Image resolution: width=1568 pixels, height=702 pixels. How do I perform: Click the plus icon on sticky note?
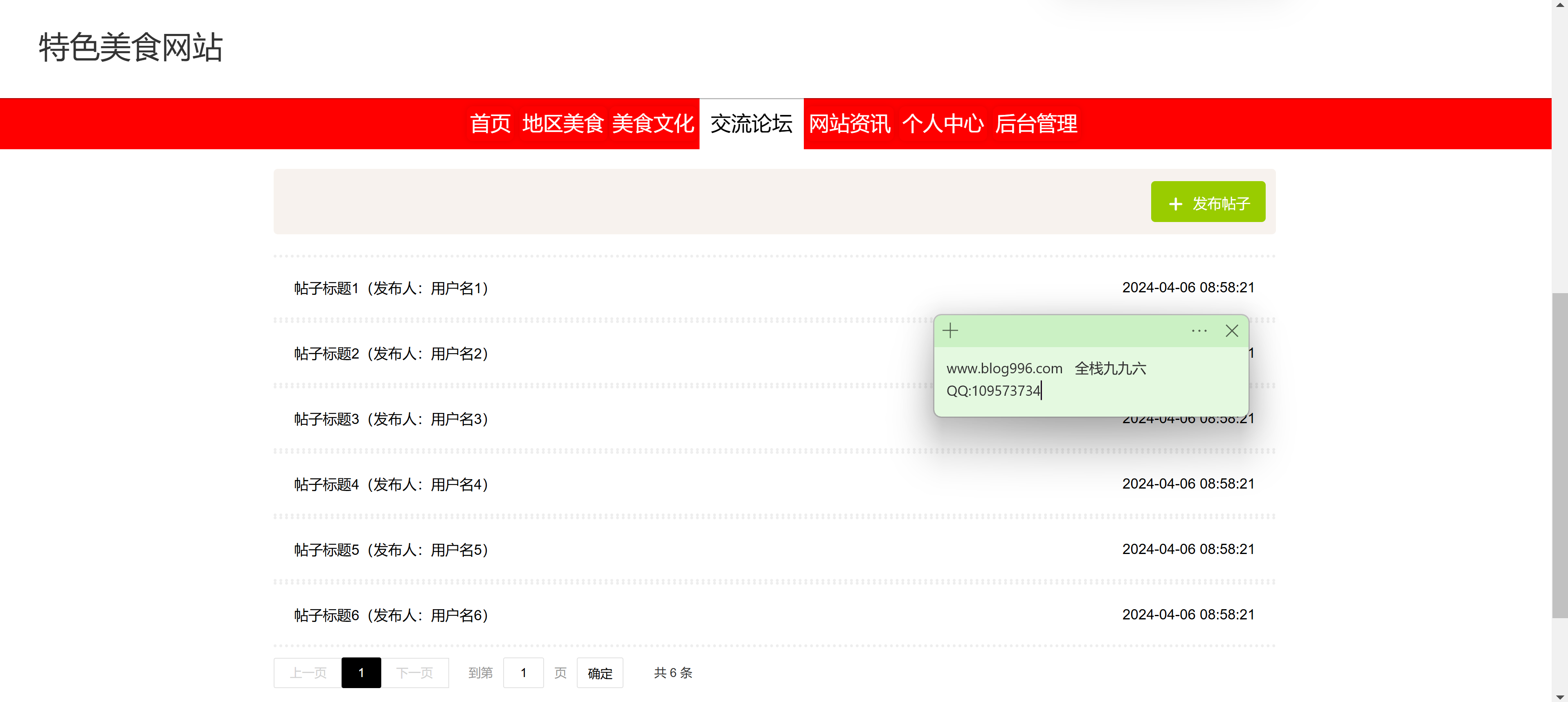(950, 331)
